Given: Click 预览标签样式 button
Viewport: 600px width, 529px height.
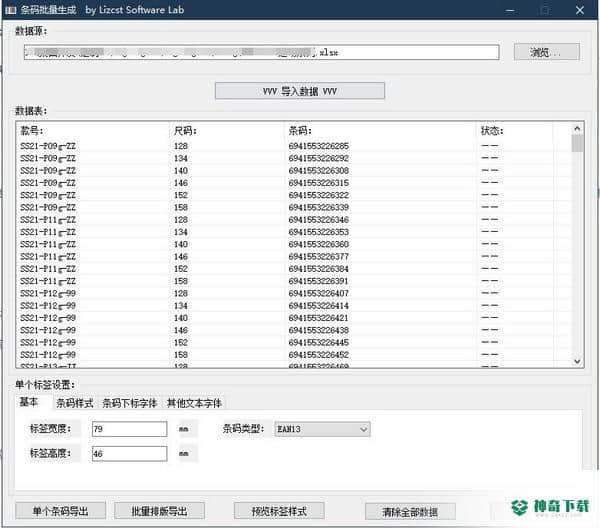Looking at the screenshot, I should point(279,511).
